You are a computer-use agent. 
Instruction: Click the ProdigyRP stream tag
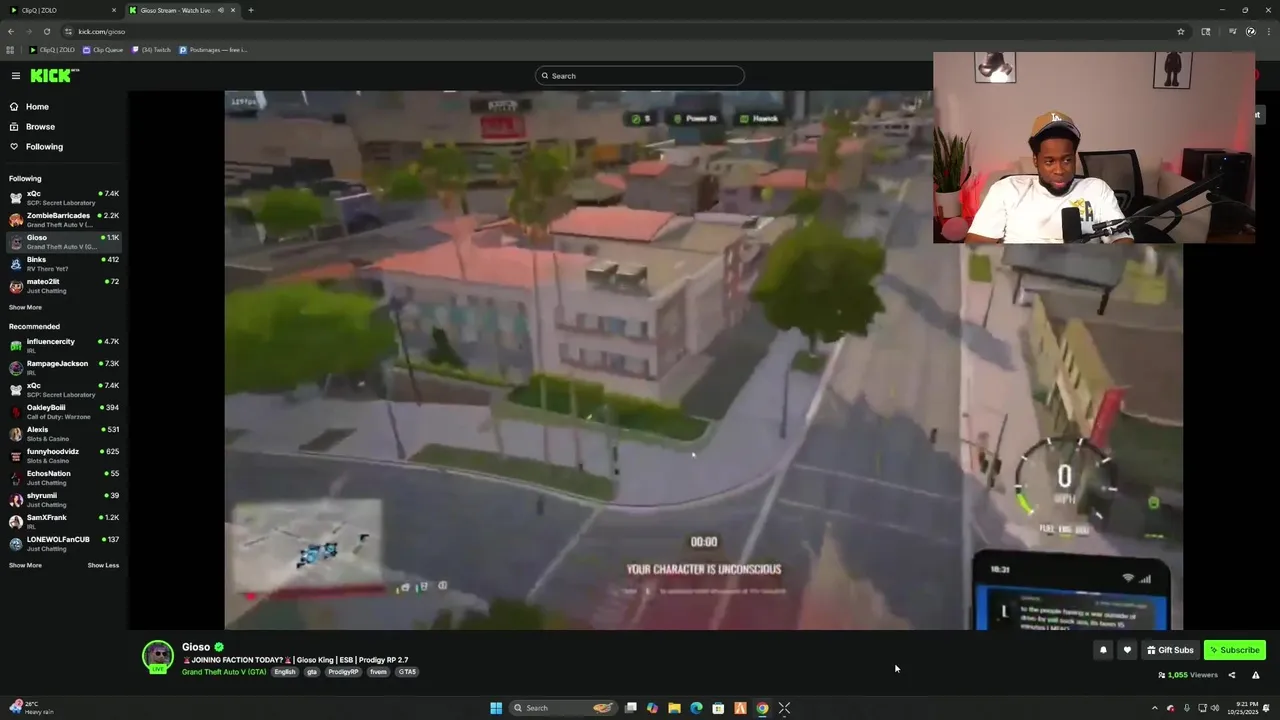point(343,672)
